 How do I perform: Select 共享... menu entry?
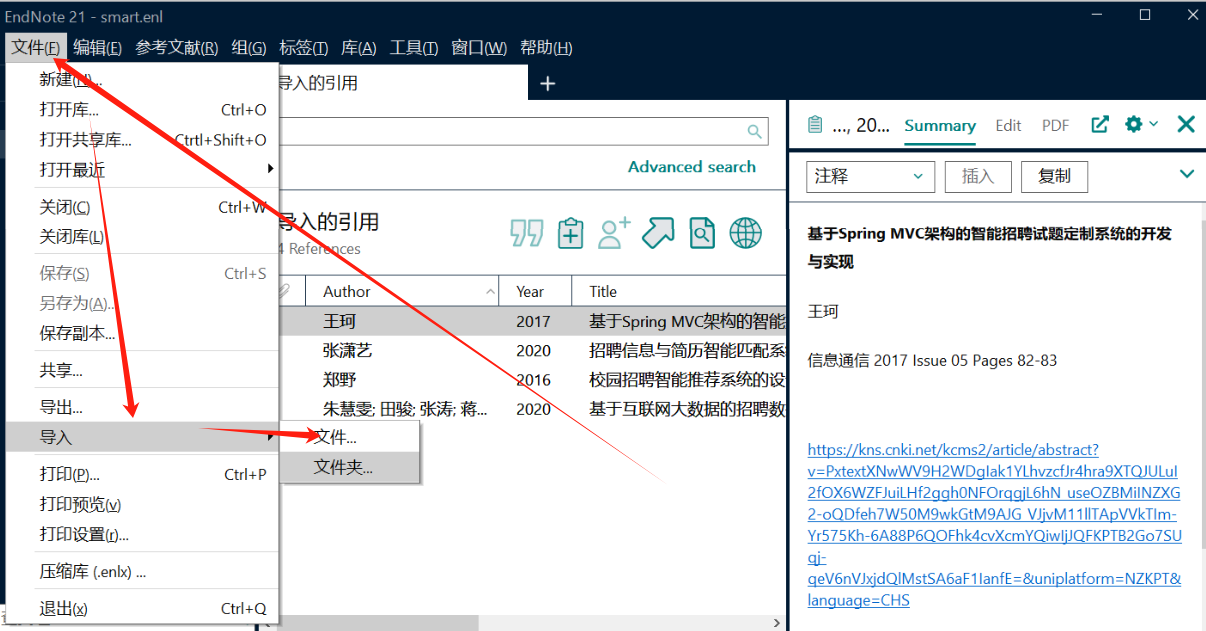click(x=142, y=370)
